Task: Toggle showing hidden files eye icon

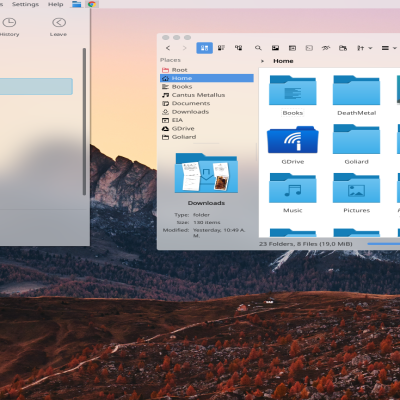Action: (326, 48)
